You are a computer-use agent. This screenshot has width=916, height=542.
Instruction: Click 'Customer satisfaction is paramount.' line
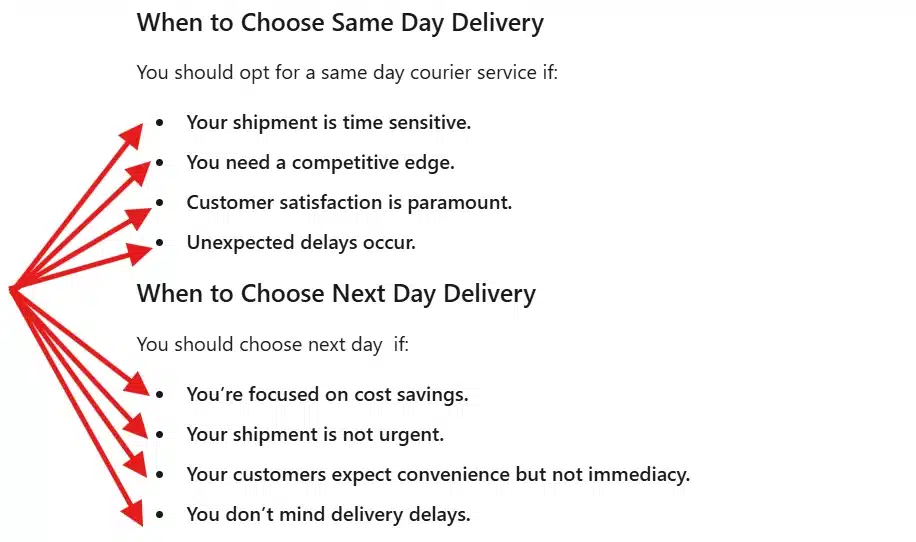[349, 203]
